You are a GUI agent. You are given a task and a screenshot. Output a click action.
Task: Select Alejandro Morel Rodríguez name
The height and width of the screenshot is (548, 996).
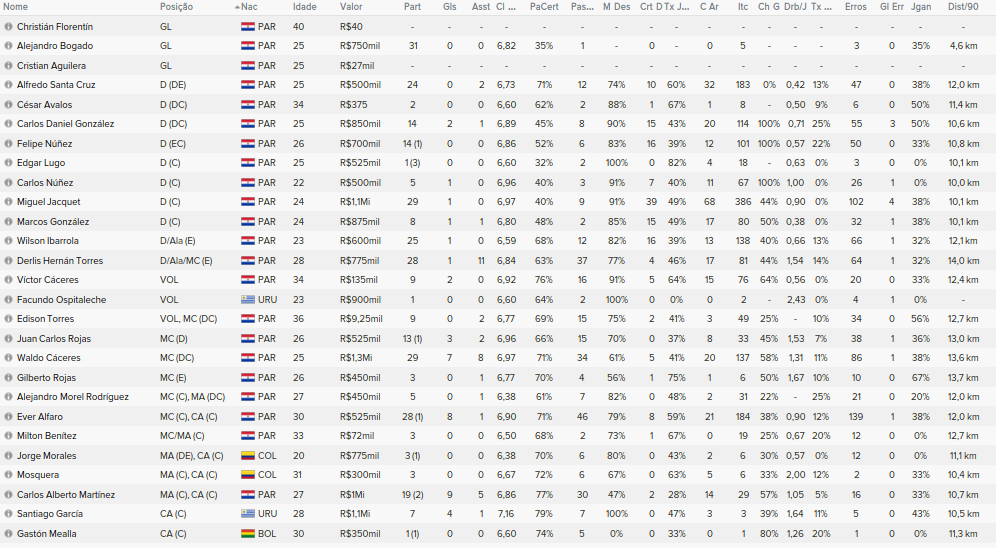click(73, 397)
